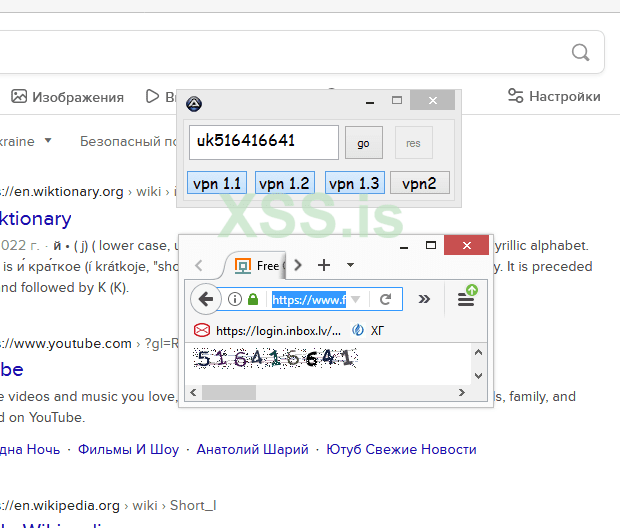620x528 pixels.
Task: Open the browser hamburger menu
Action: (467, 297)
